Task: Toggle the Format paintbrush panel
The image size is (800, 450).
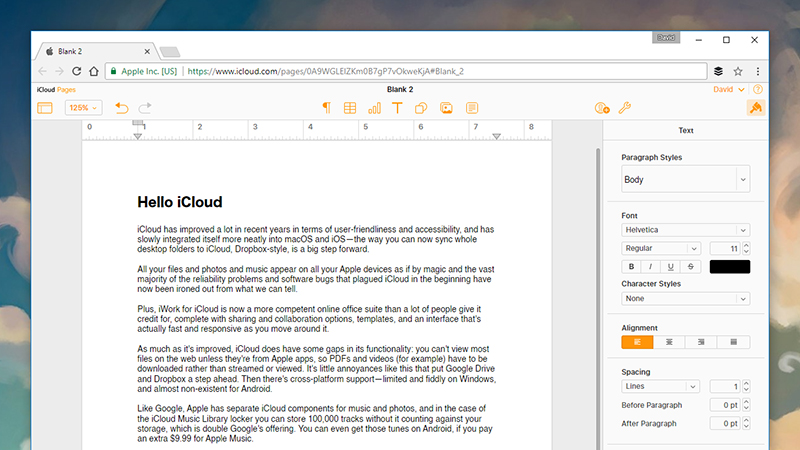Action: [x=756, y=108]
